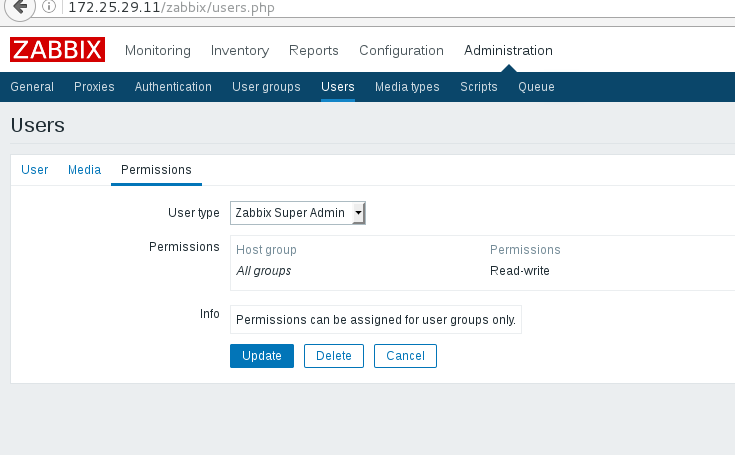Click the Cancel button
The image size is (735, 455).
[x=405, y=356]
